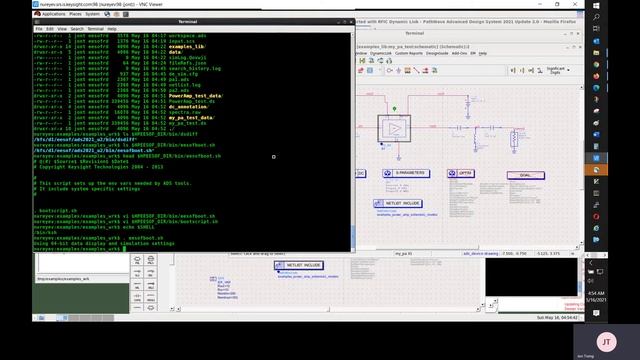Select the top-right component in the palette
Viewport: 640px width, 360px height.
(151, 260)
